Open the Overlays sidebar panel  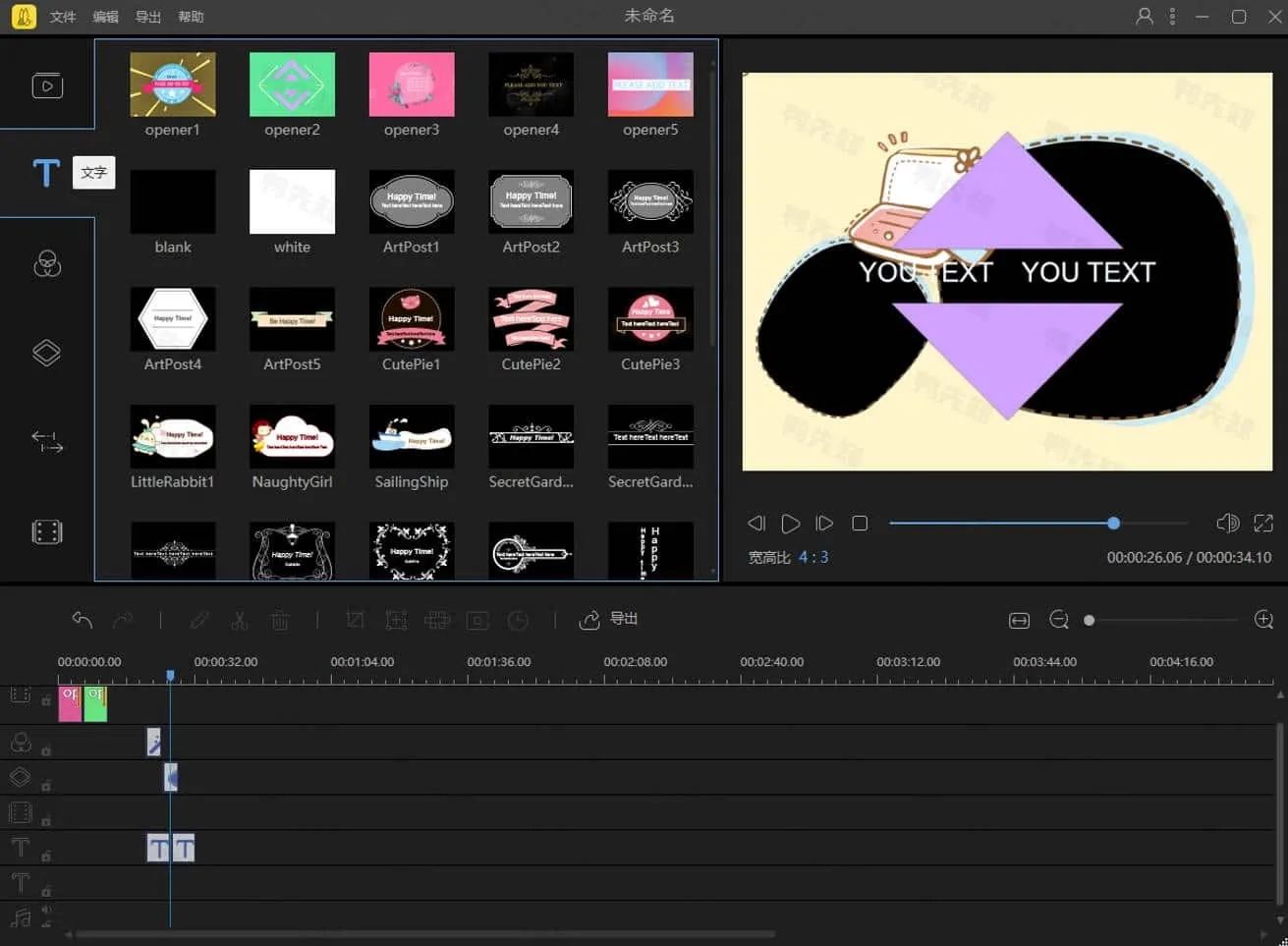(x=47, y=353)
